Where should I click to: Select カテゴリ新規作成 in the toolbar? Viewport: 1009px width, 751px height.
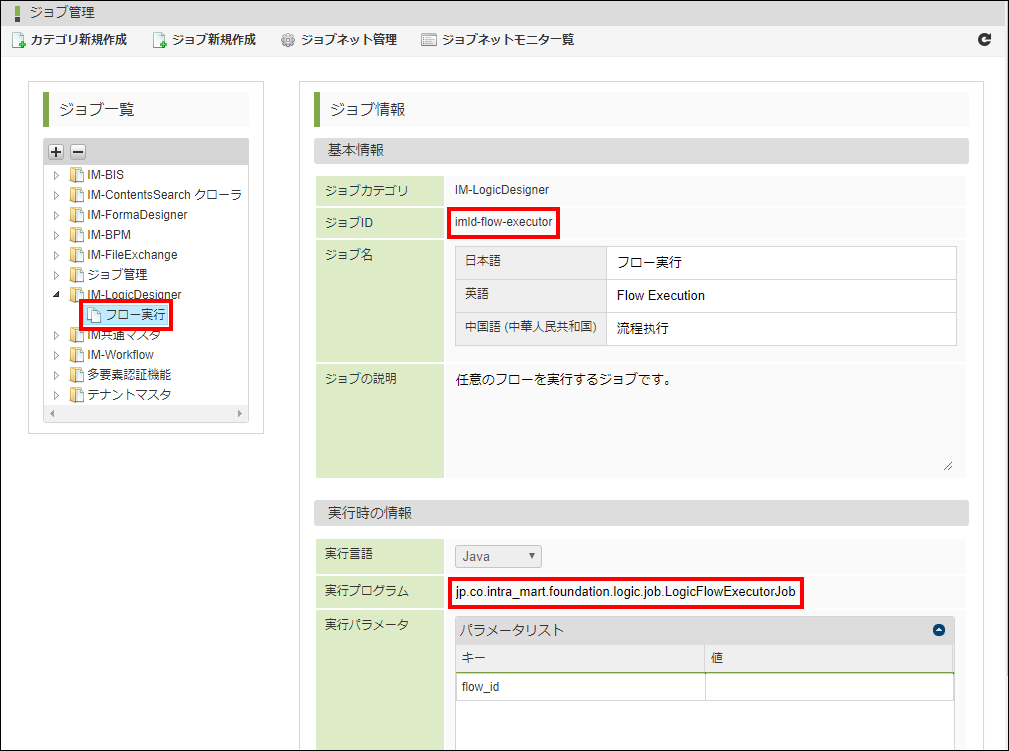click(72, 41)
